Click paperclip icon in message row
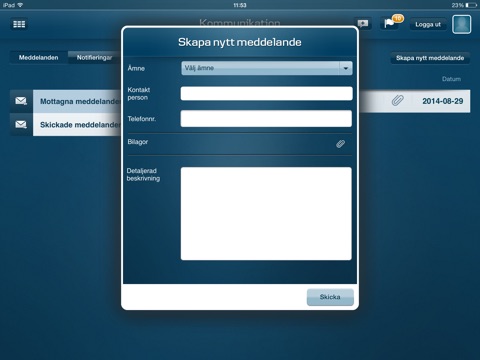 [x=397, y=100]
